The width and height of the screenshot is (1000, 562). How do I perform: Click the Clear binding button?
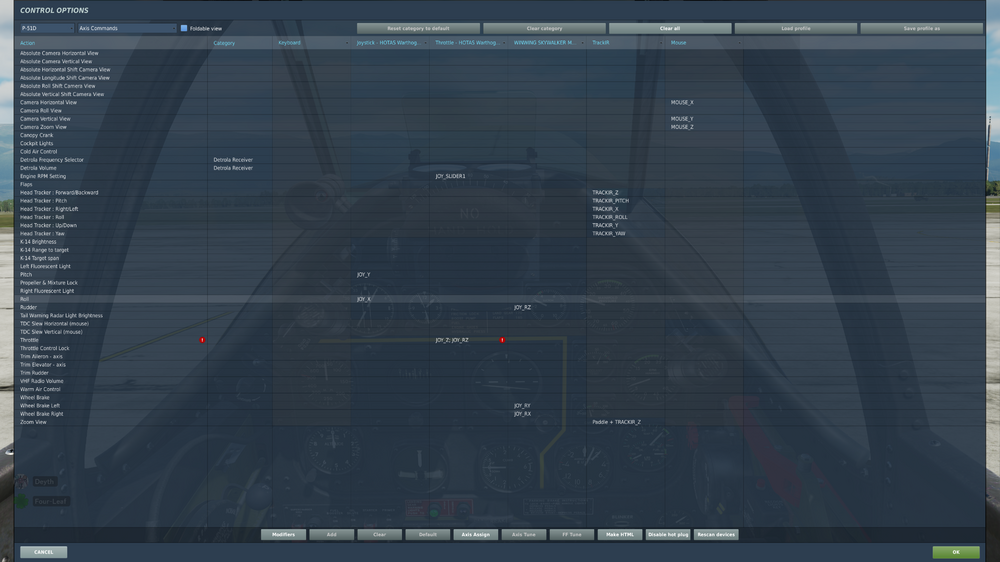tap(379, 535)
